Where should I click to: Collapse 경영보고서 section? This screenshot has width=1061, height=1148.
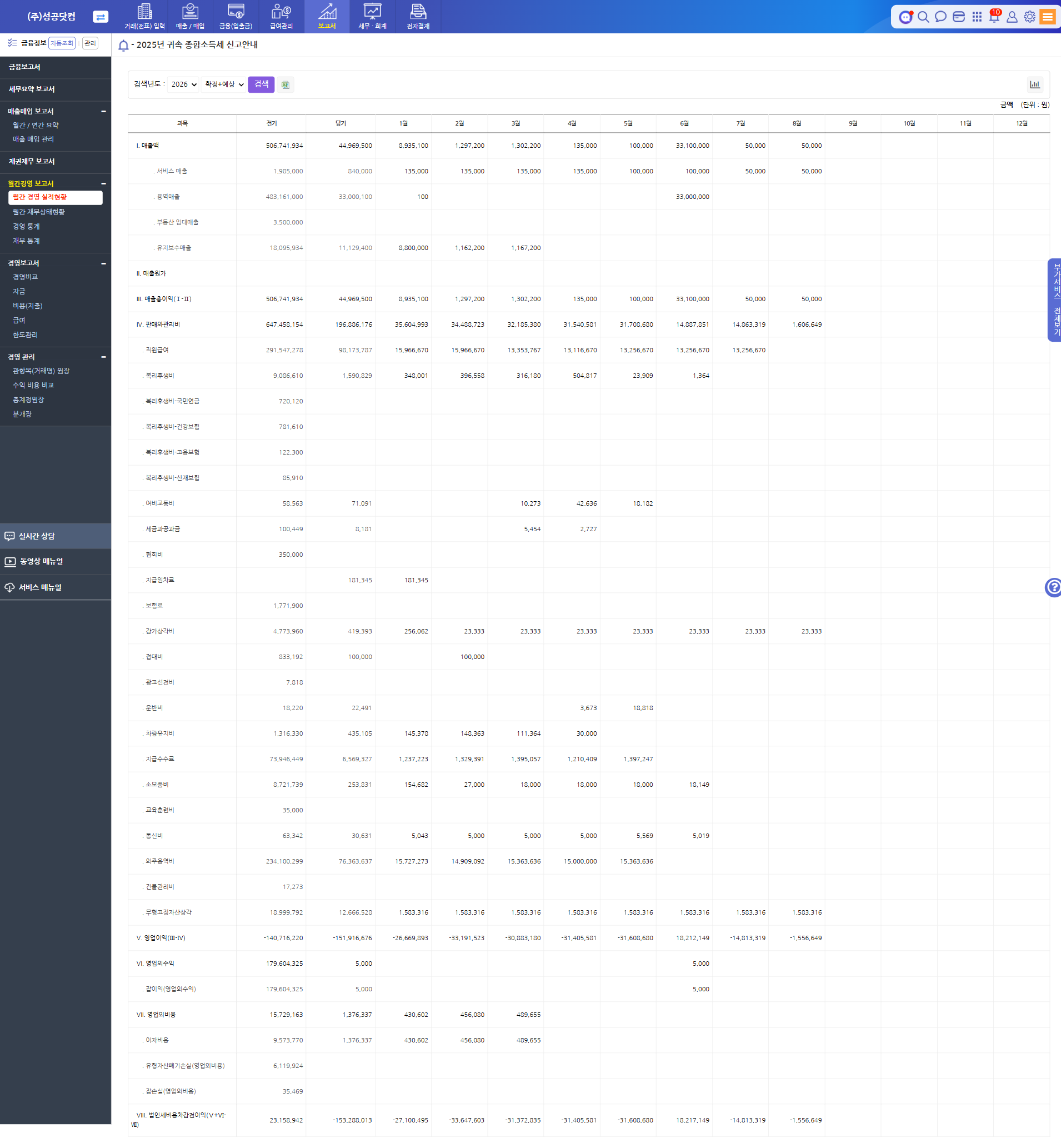pos(103,263)
